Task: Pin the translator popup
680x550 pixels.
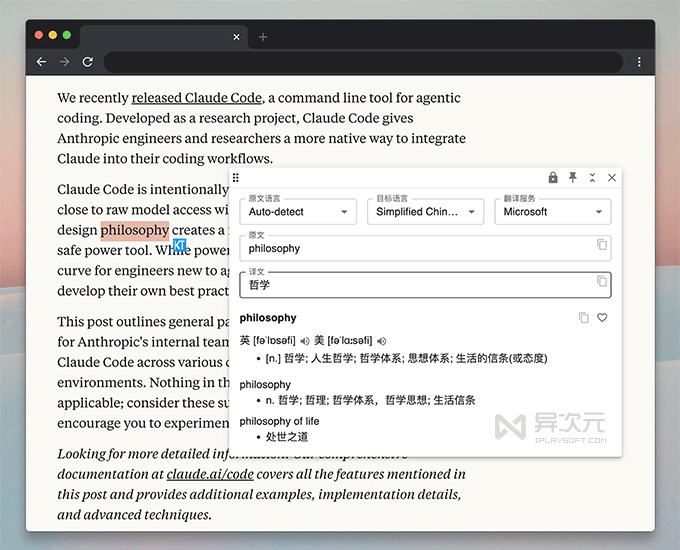Action: coord(572,177)
